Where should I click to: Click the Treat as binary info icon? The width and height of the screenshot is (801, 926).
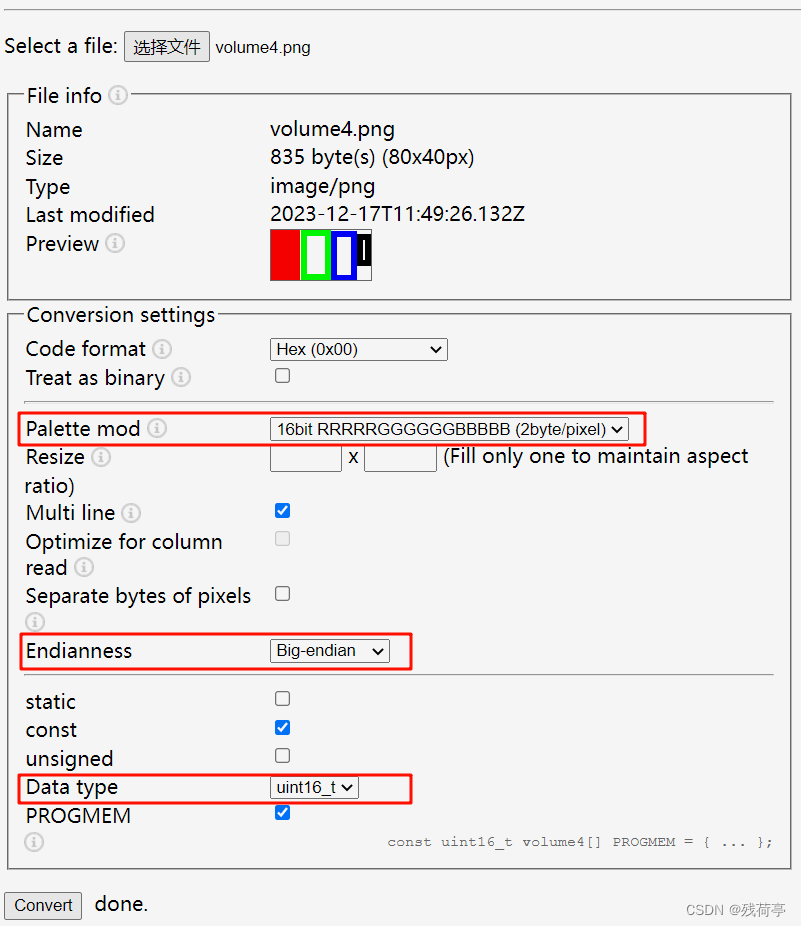181,378
